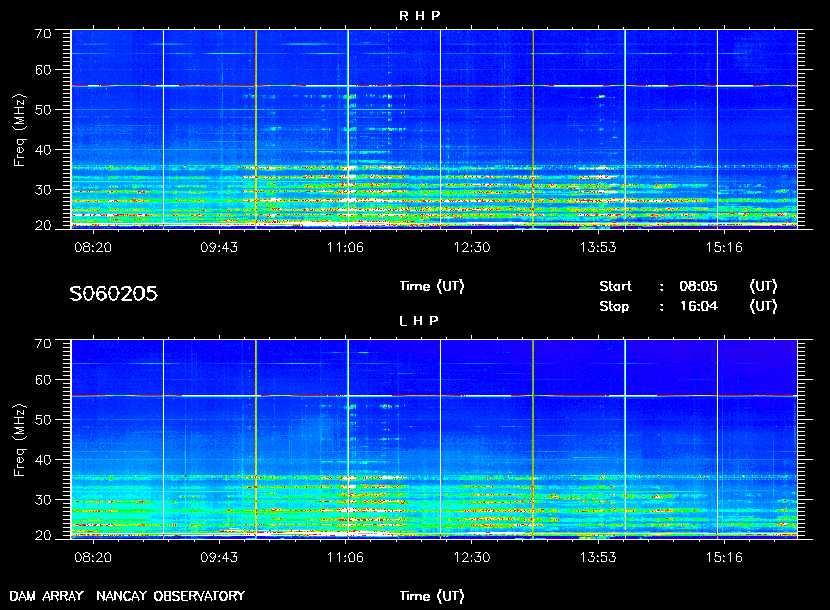Click the 30 frequency label on RHP axis
The width and height of the screenshot is (830, 610).
[x=43, y=190]
